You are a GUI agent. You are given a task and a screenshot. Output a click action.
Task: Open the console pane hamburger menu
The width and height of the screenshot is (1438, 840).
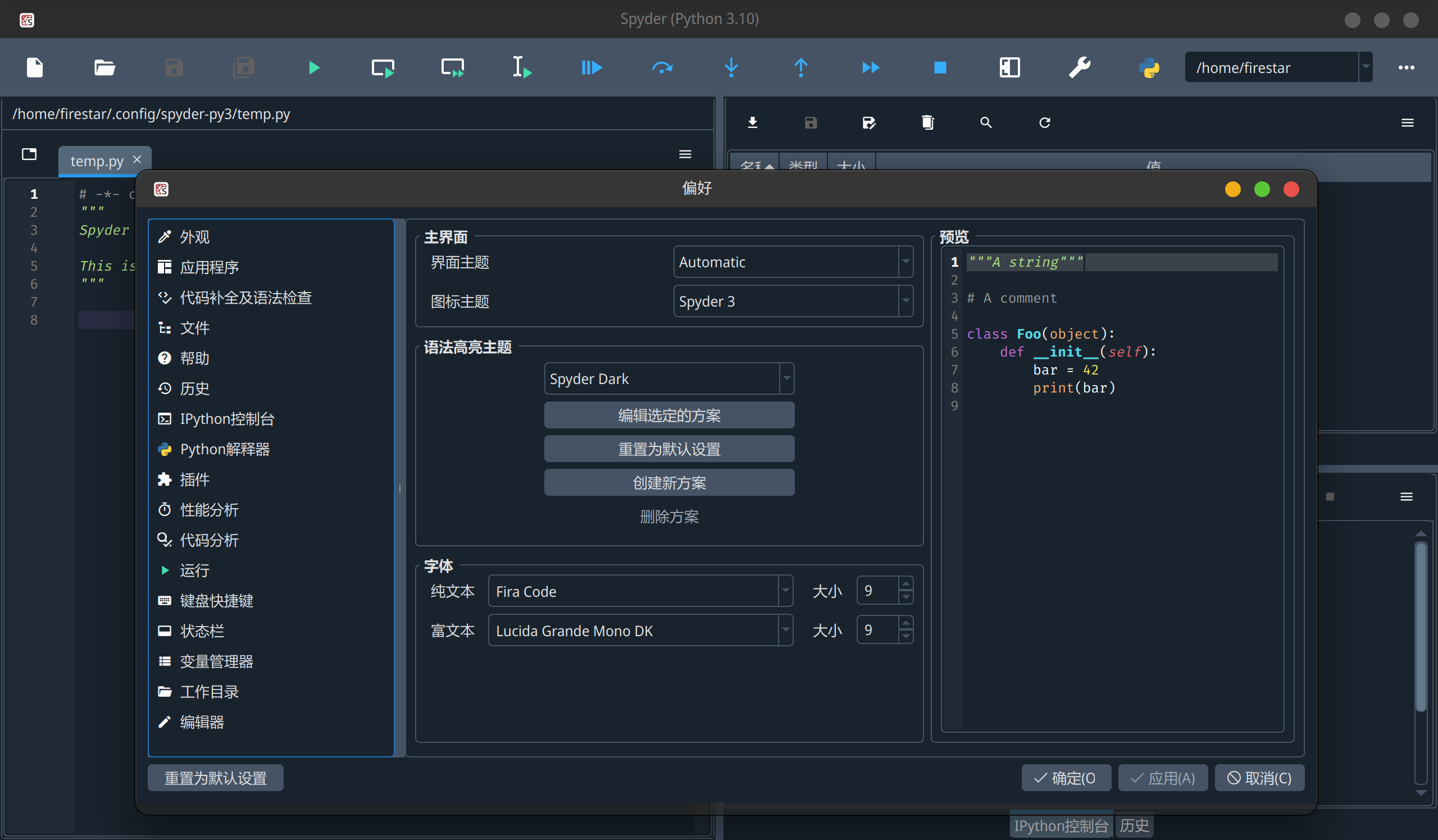coord(1406,497)
